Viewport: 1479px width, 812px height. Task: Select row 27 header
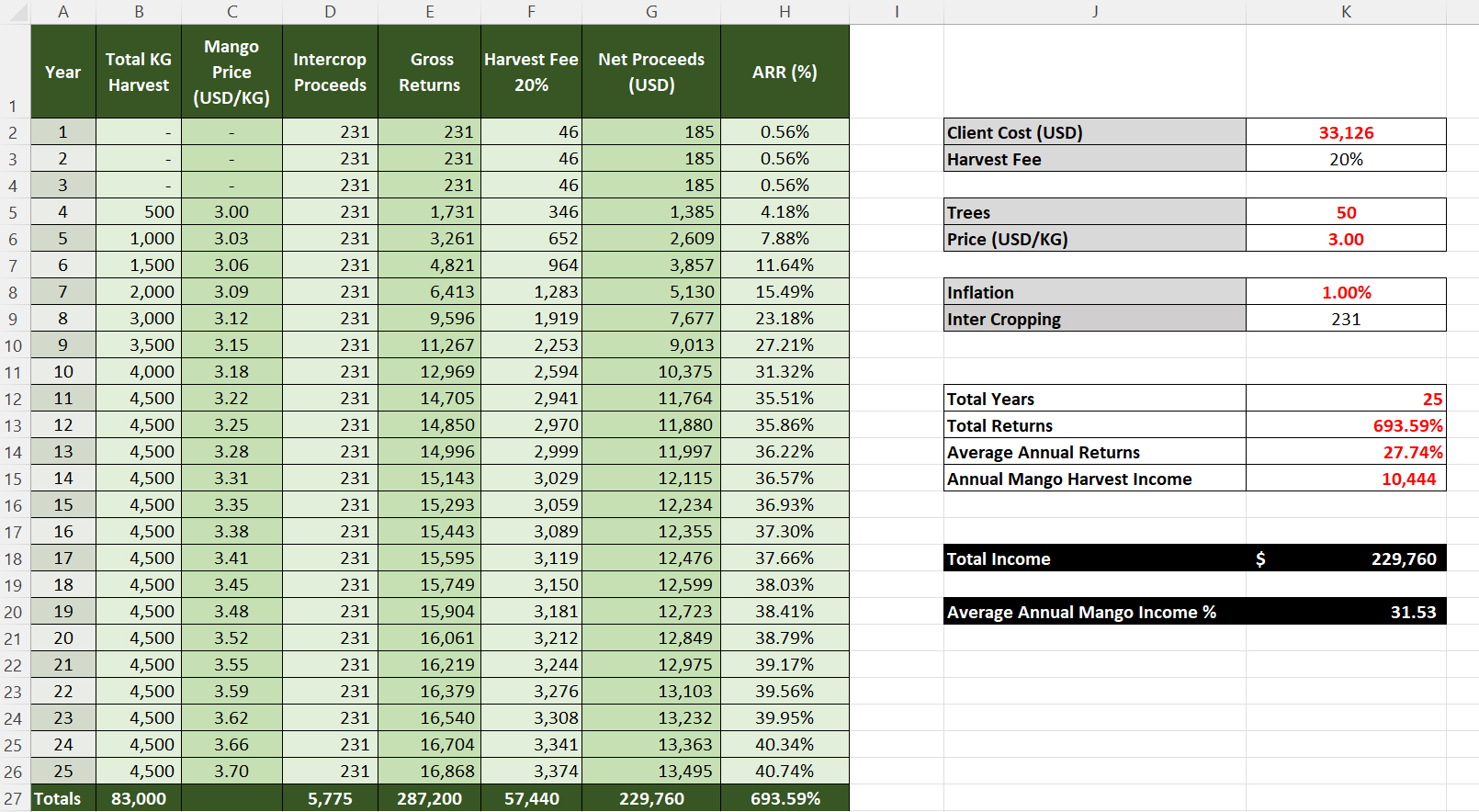(x=13, y=798)
